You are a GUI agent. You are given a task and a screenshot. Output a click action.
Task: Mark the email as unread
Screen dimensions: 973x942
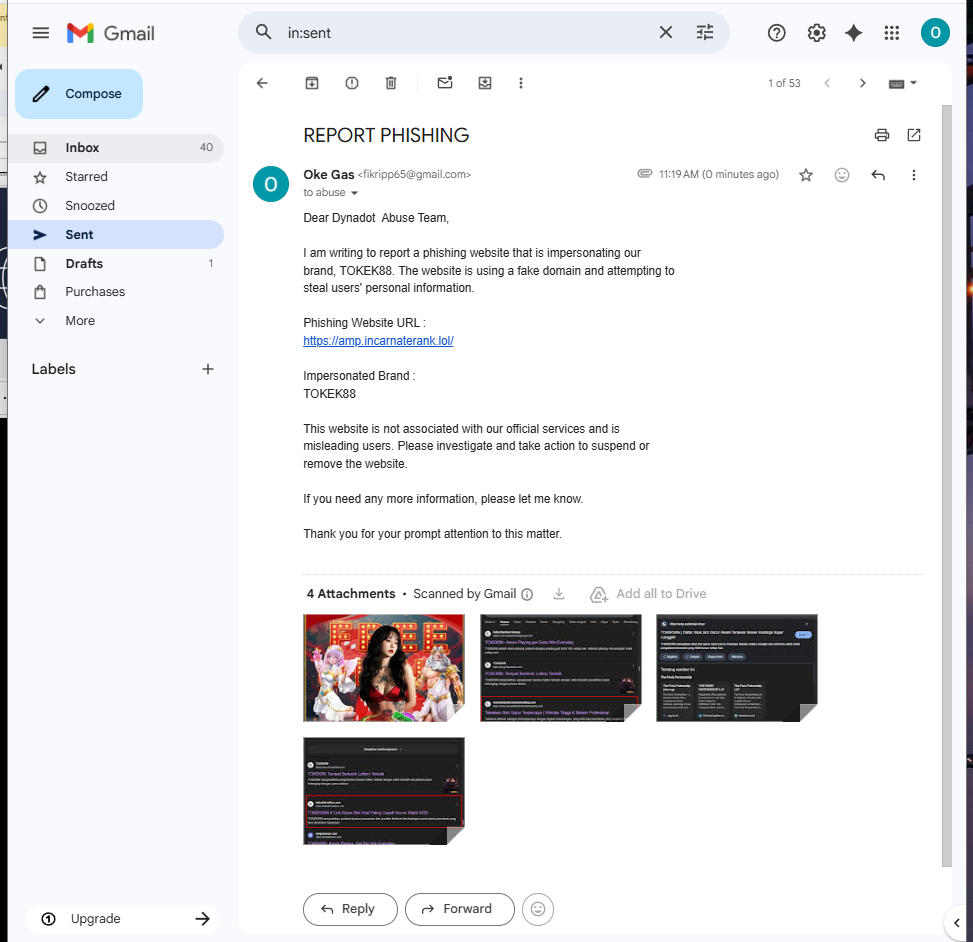(445, 83)
